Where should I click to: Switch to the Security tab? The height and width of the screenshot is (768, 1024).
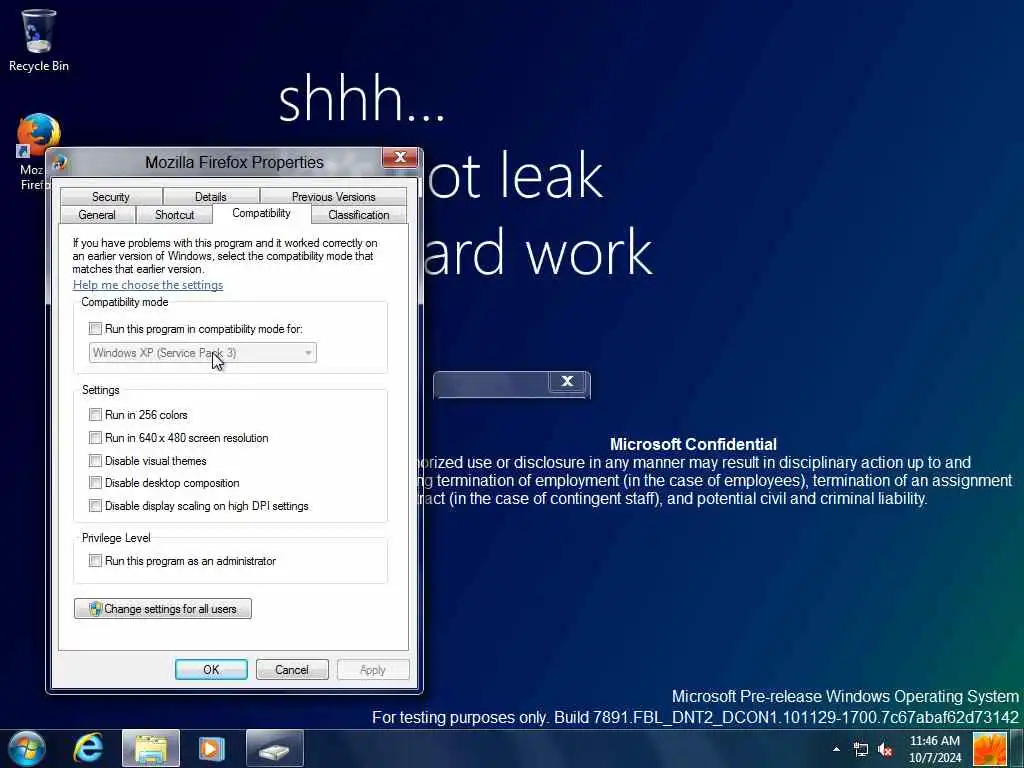tap(110, 197)
